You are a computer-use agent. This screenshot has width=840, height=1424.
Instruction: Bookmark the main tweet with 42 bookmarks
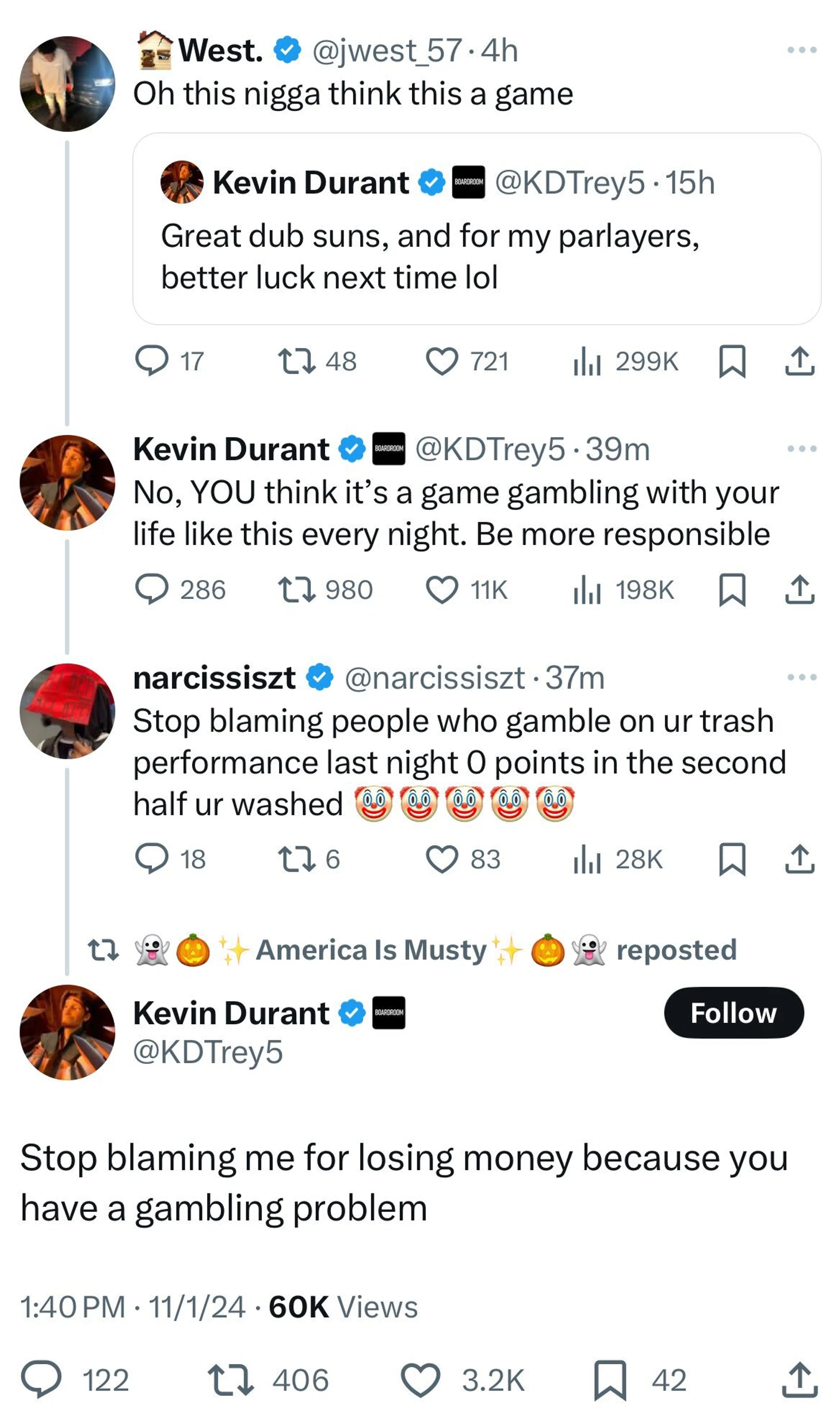click(x=609, y=1379)
